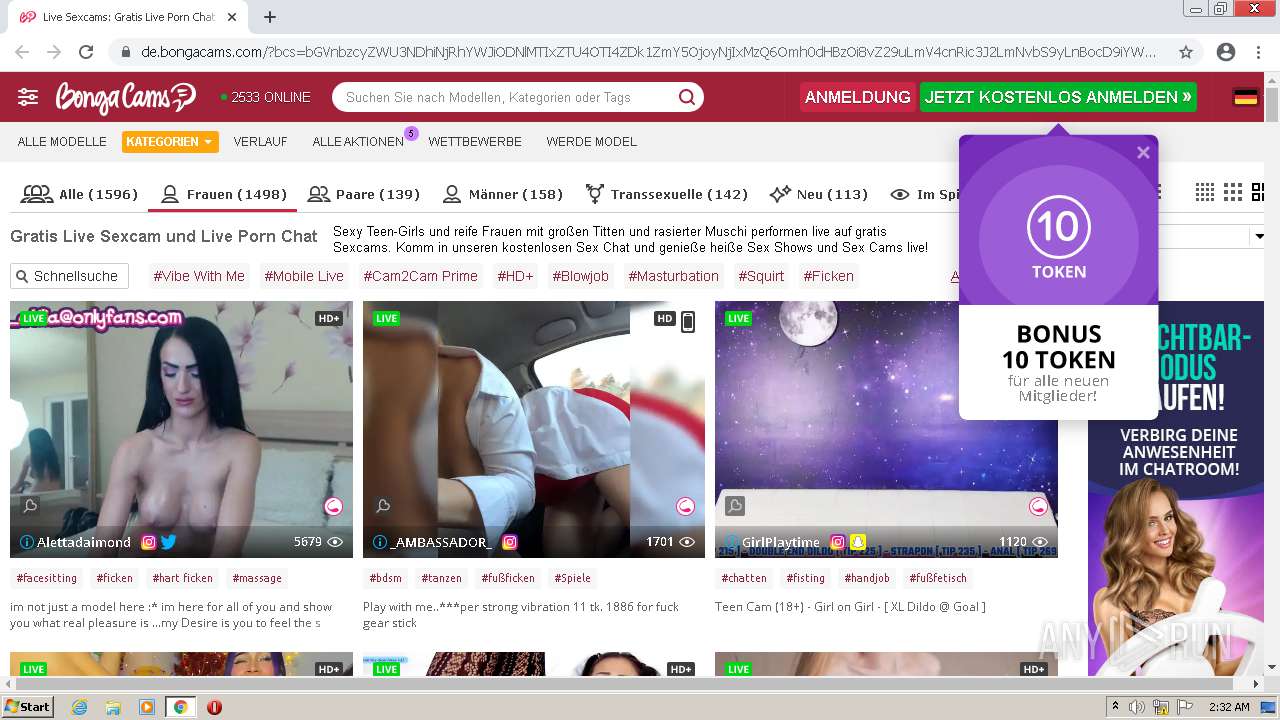Open WETTBEWERBE menu item
1280x720 pixels.
(x=475, y=142)
